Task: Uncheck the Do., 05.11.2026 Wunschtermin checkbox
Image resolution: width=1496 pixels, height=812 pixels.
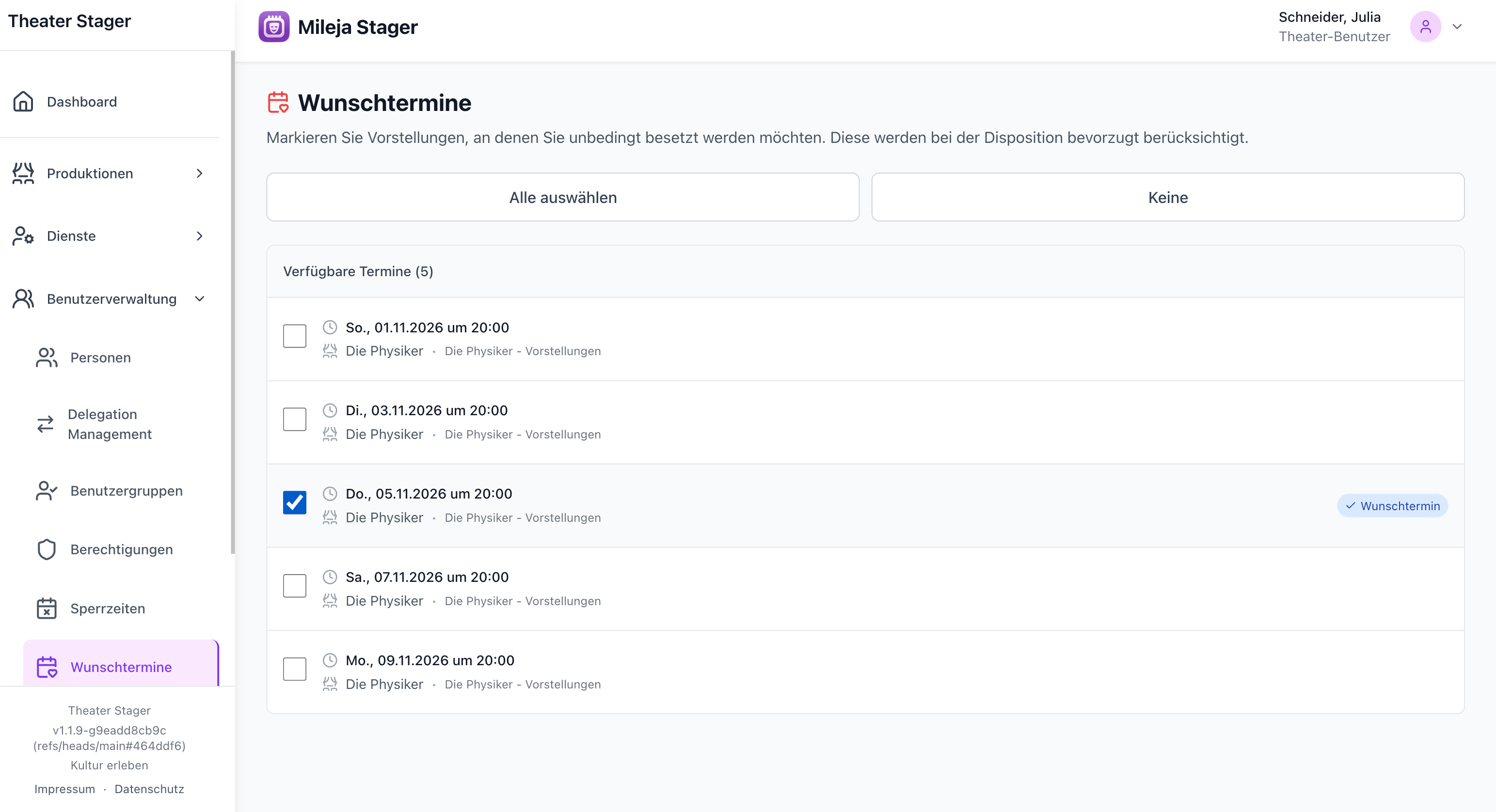Action: (x=294, y=502)
